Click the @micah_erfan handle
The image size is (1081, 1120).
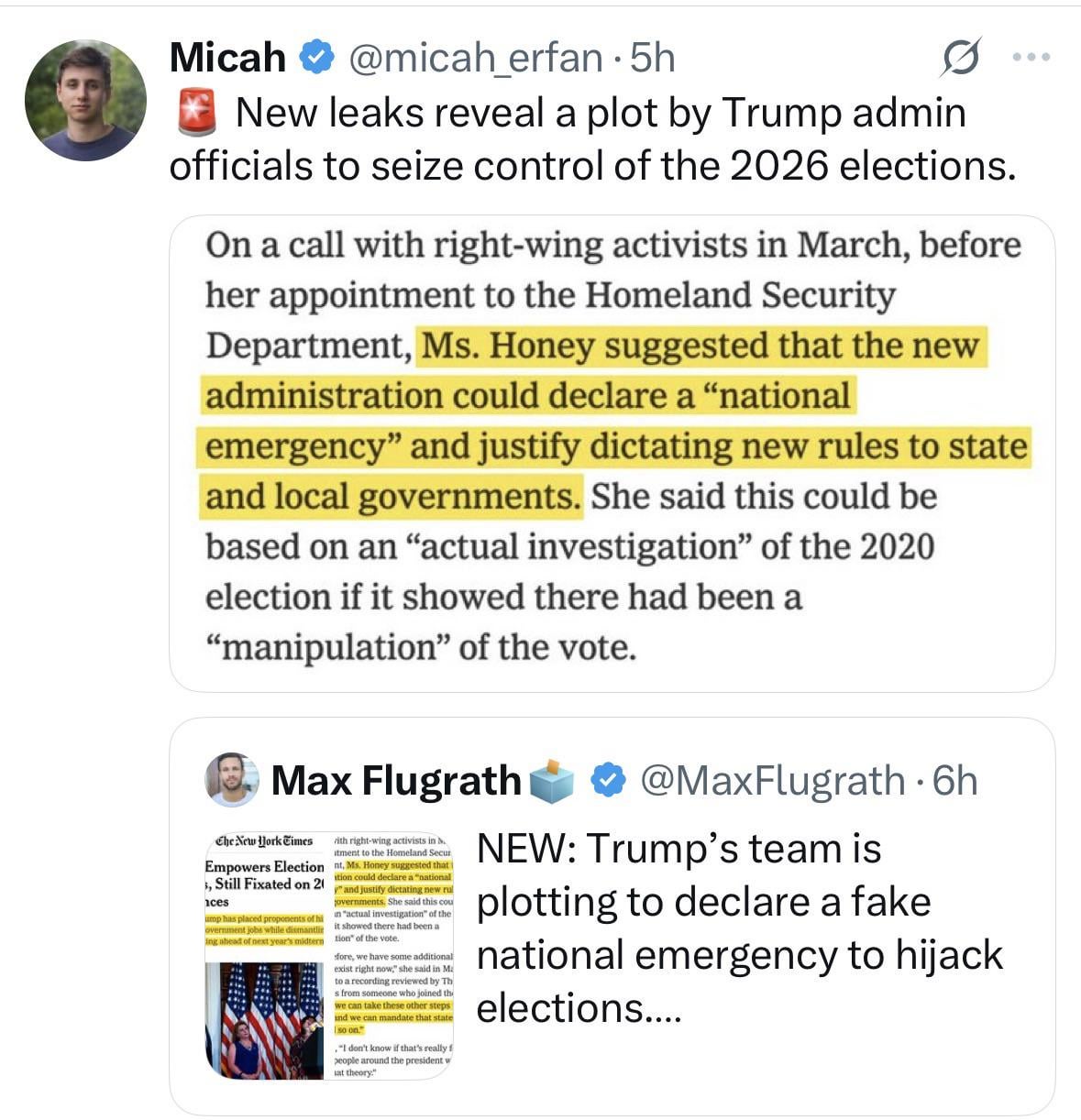pyautogui.click(x=474, y=58)
